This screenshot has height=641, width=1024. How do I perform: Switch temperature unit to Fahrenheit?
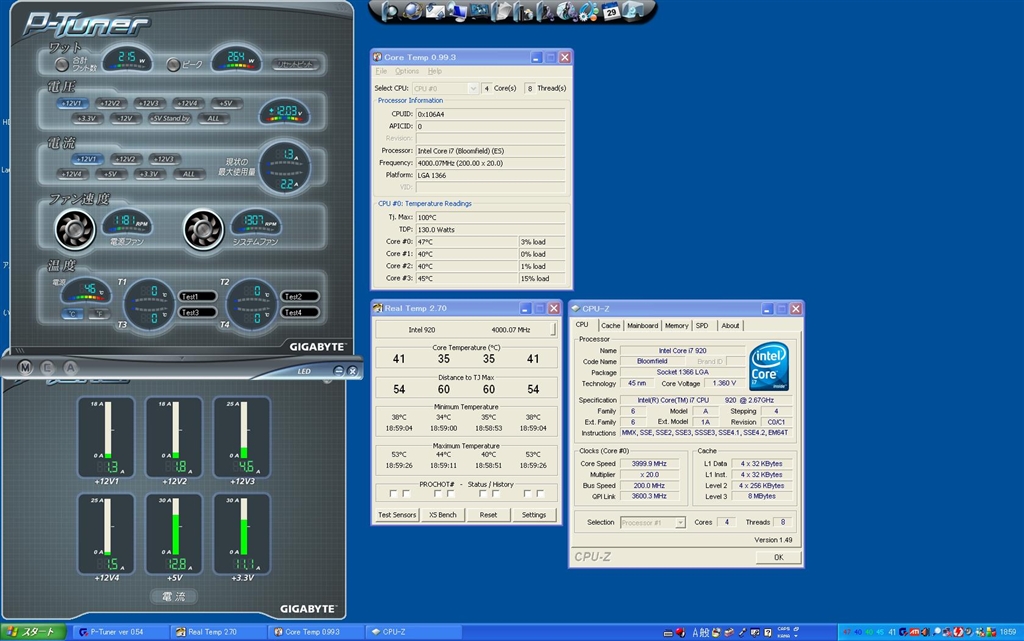98,313
